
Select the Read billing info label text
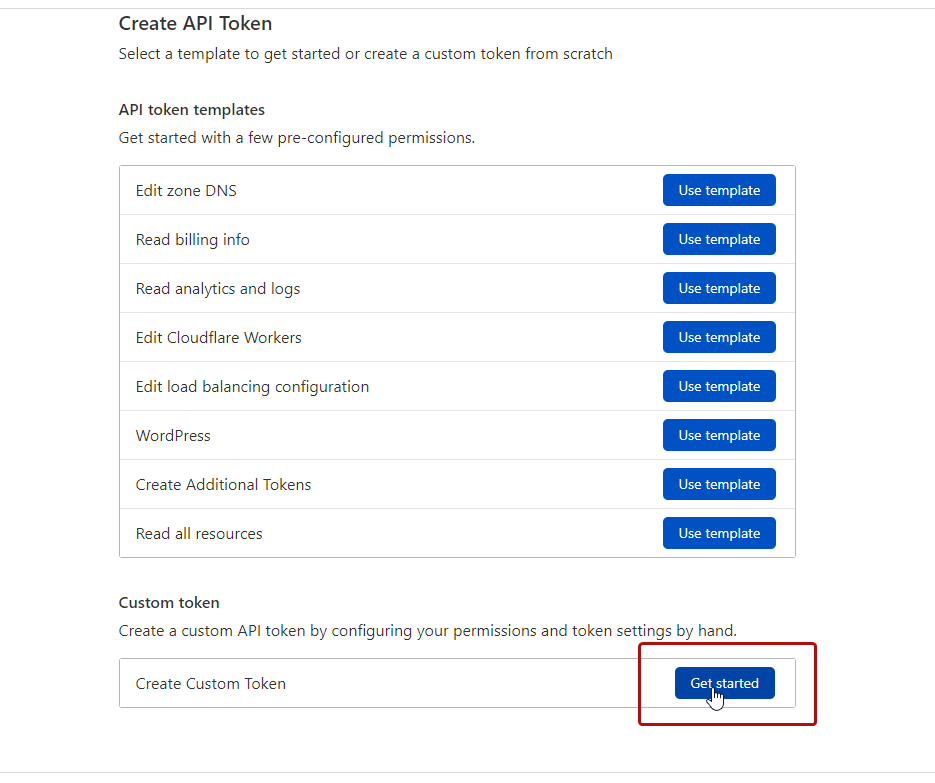192,239
